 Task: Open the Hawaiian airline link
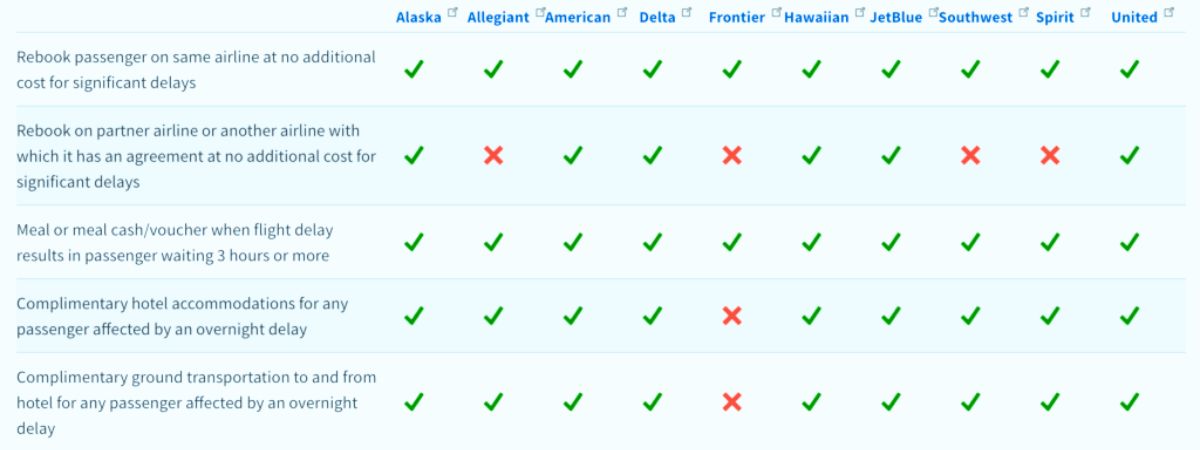click(816, 18)
